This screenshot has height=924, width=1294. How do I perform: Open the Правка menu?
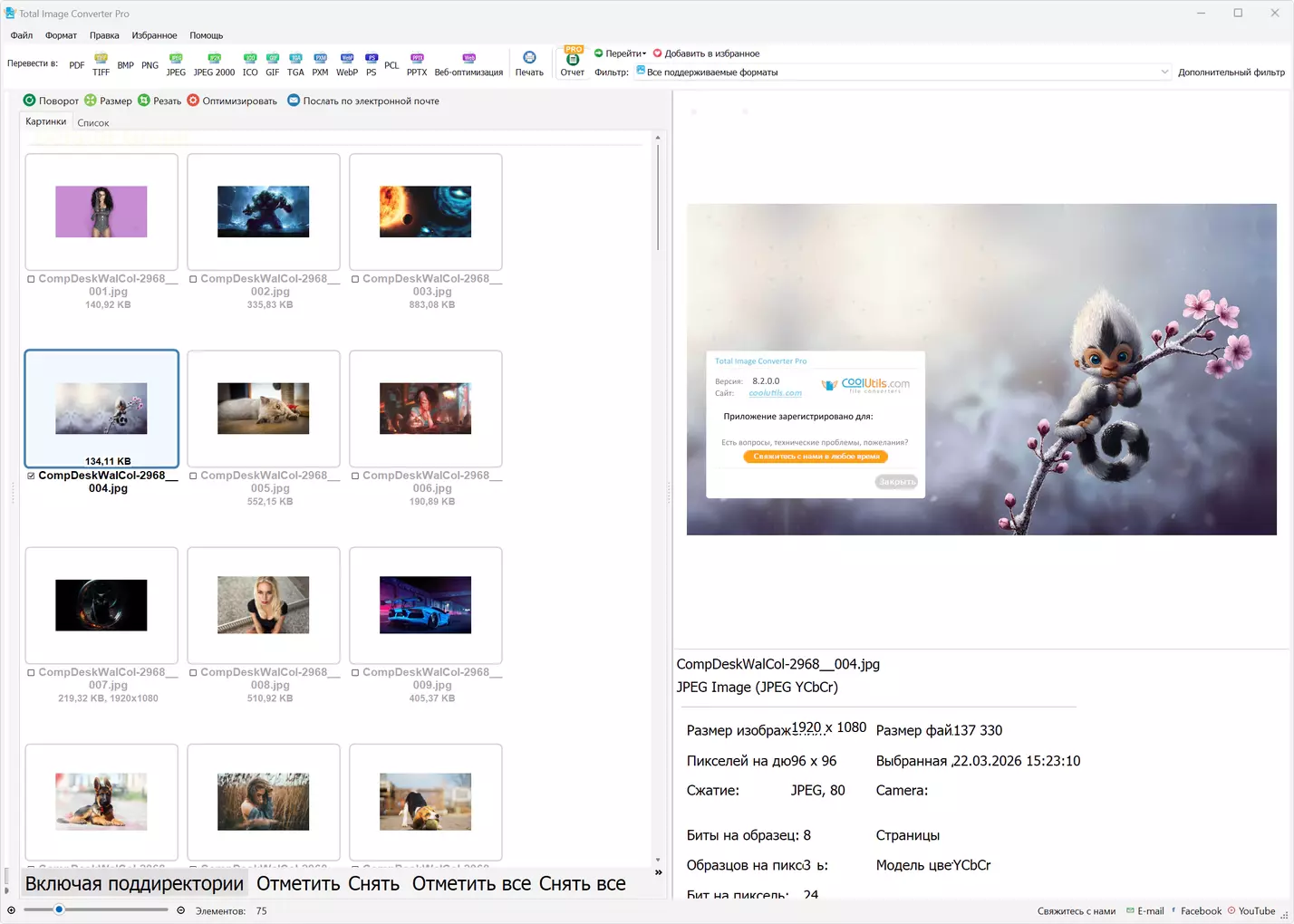click(104, 35)
